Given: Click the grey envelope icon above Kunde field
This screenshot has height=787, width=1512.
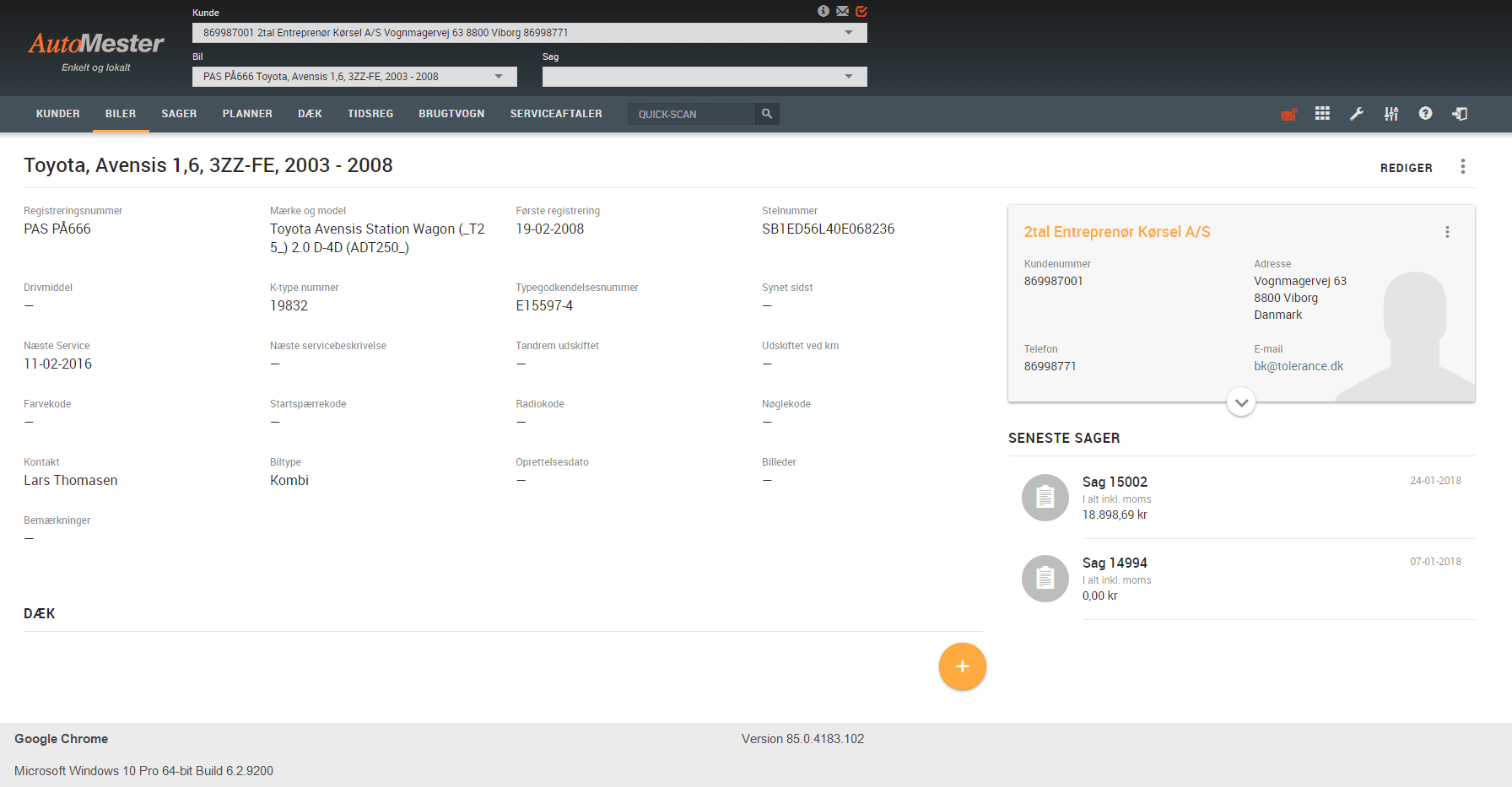Looking at the screenshot, I should pos(842,11).
